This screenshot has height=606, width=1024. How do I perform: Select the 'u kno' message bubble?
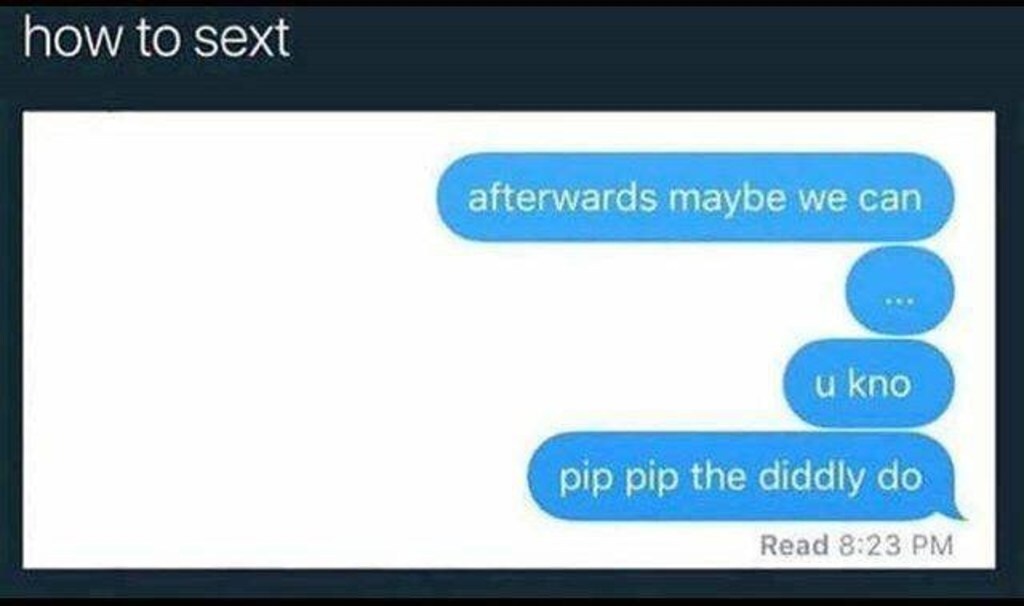[869, 384]
